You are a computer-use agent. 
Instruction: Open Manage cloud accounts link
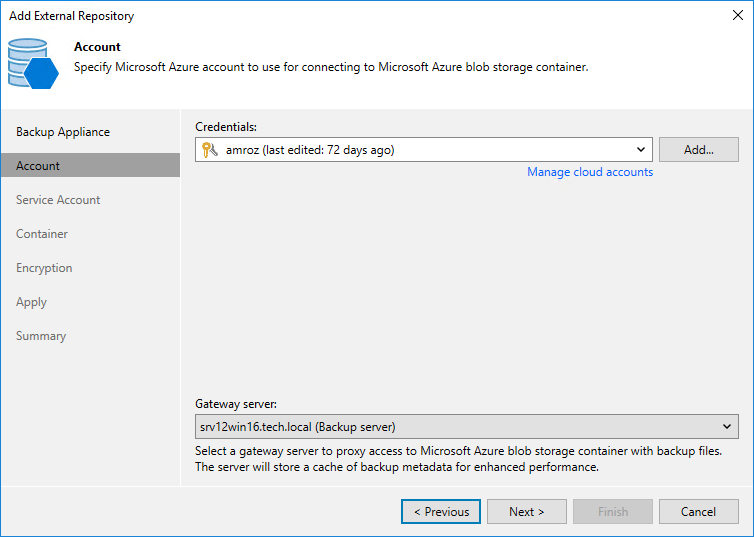[x=590, y=172]
